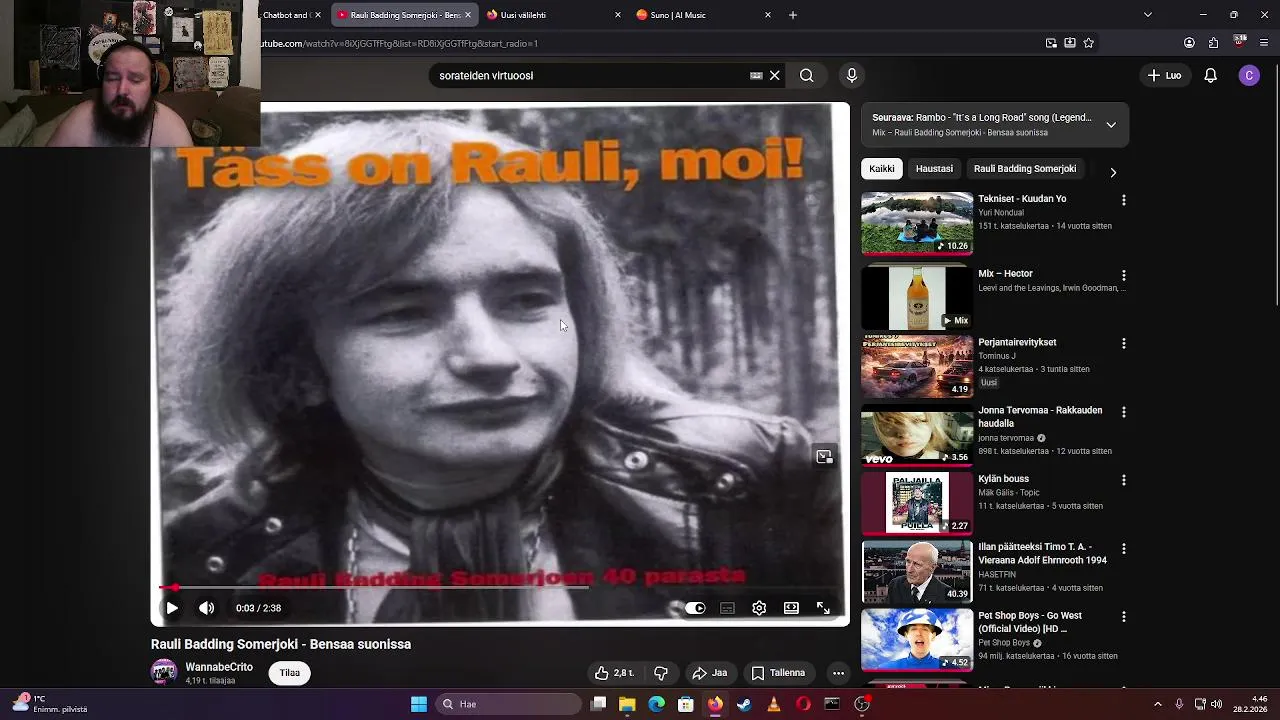
Task: Select Rauli Badding Somerjoki filter chip
Action: [x=1025, y=169]
